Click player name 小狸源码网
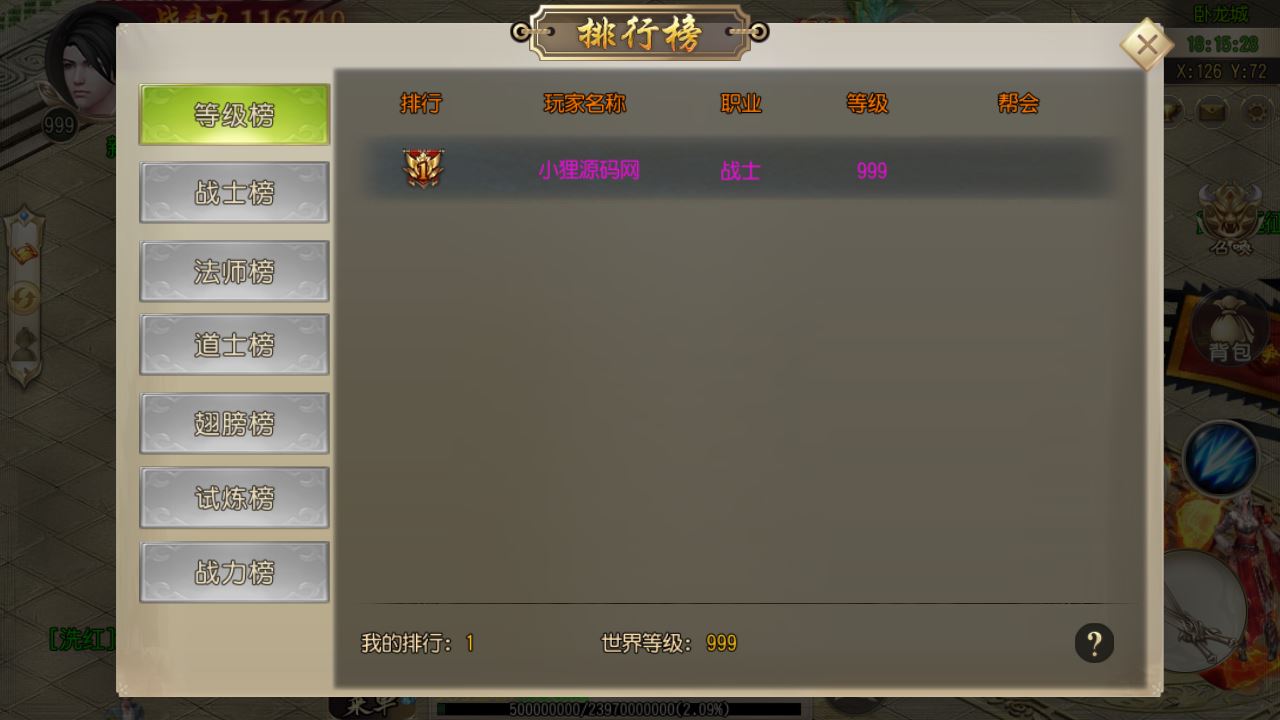Viewport: 1280px width, 720px height. 588,170
